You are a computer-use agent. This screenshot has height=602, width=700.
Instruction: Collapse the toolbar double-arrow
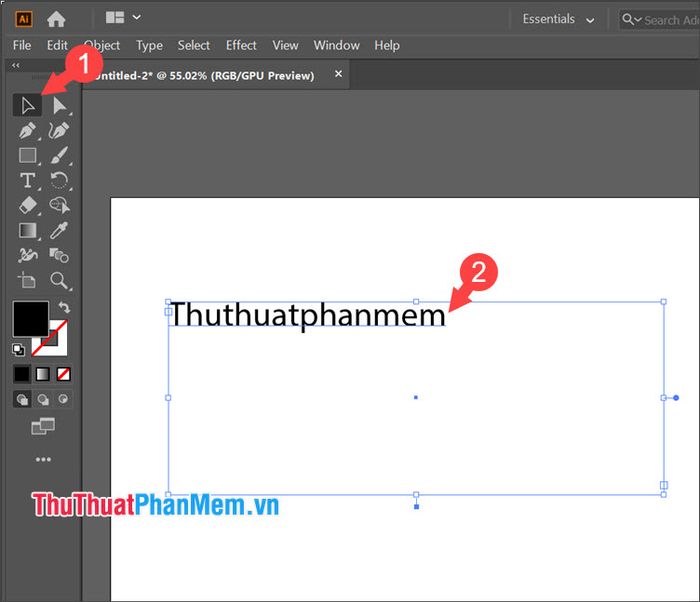(x=16, y=65)
